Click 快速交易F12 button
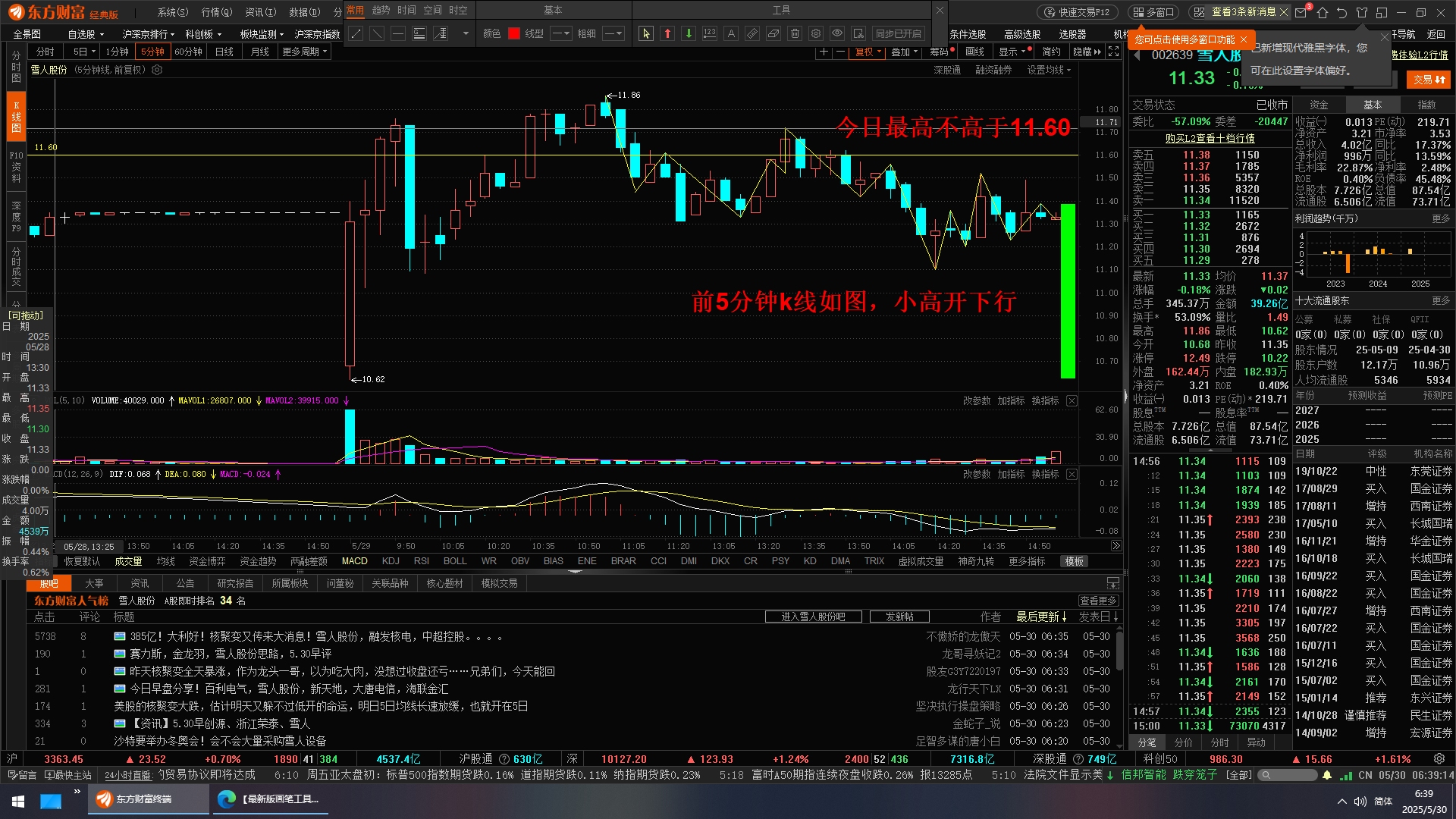 pyautogui.click(x=1077, y=12)
